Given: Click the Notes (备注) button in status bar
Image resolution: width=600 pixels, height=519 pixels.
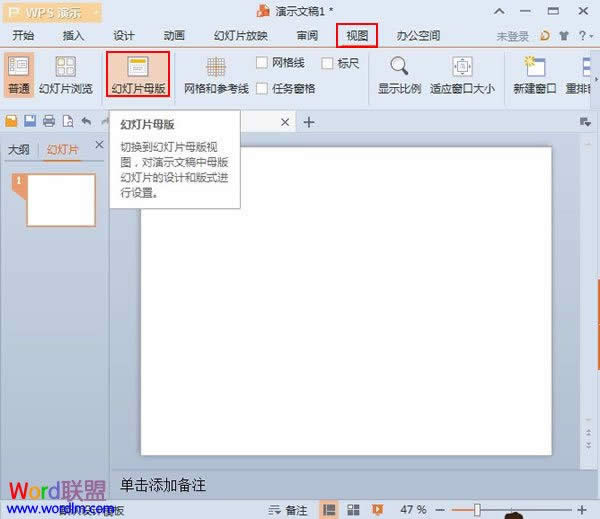Looking at the screenshot, I should point(289,510).
